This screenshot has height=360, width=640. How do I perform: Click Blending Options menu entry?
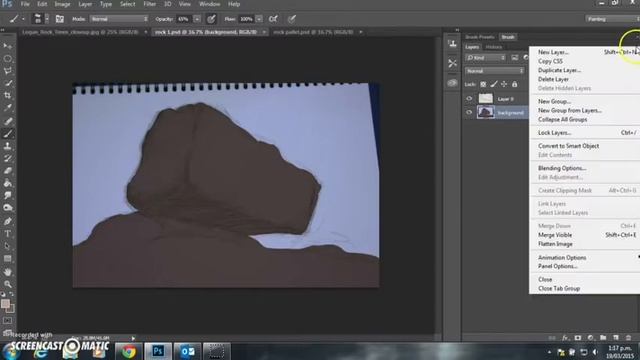pyautogui.click(x=562, y=168)
